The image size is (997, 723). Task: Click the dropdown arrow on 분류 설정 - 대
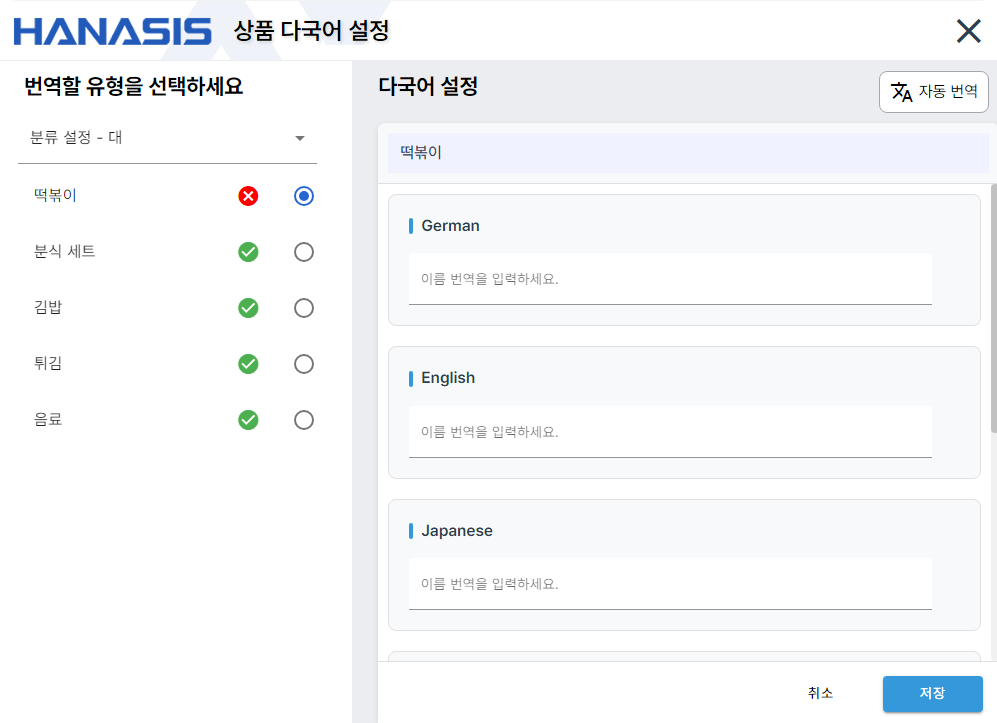[299, 138]
